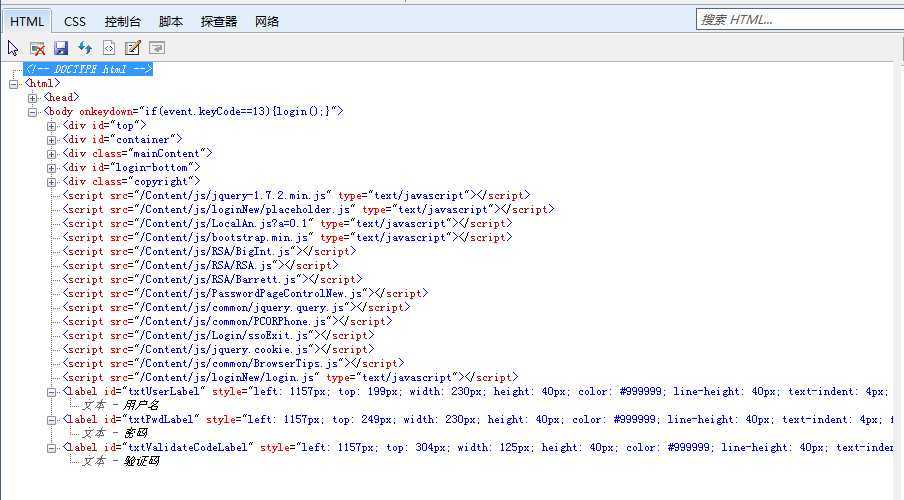Click the refresh arrows toolbar icon
Image resolution: width=904 pixels, height=500 pixels.
tap(85, 48)
